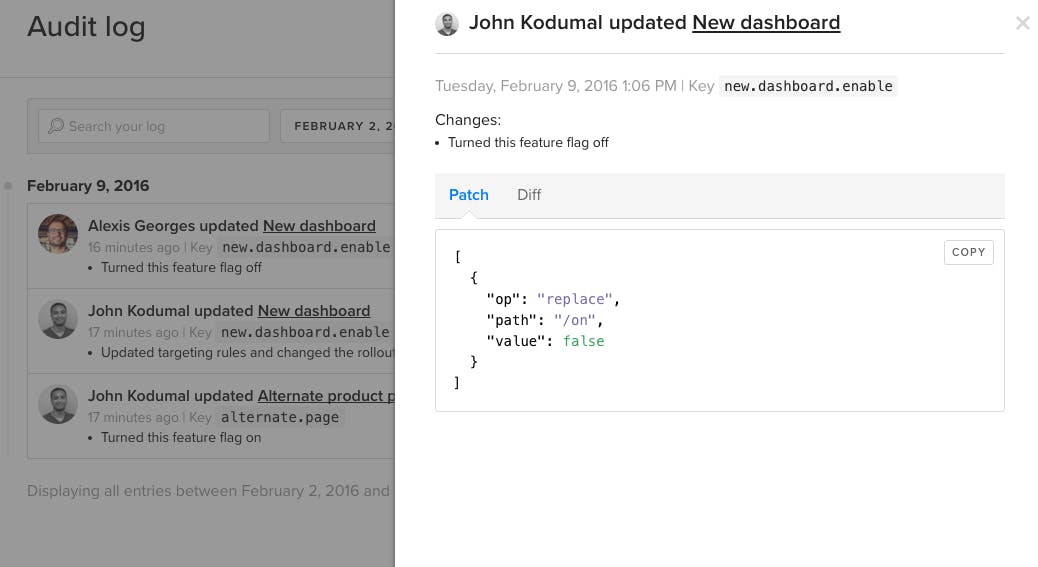Switch to the Diff tab
This screenshot has height=567, width=1038.
pos(529,195)
